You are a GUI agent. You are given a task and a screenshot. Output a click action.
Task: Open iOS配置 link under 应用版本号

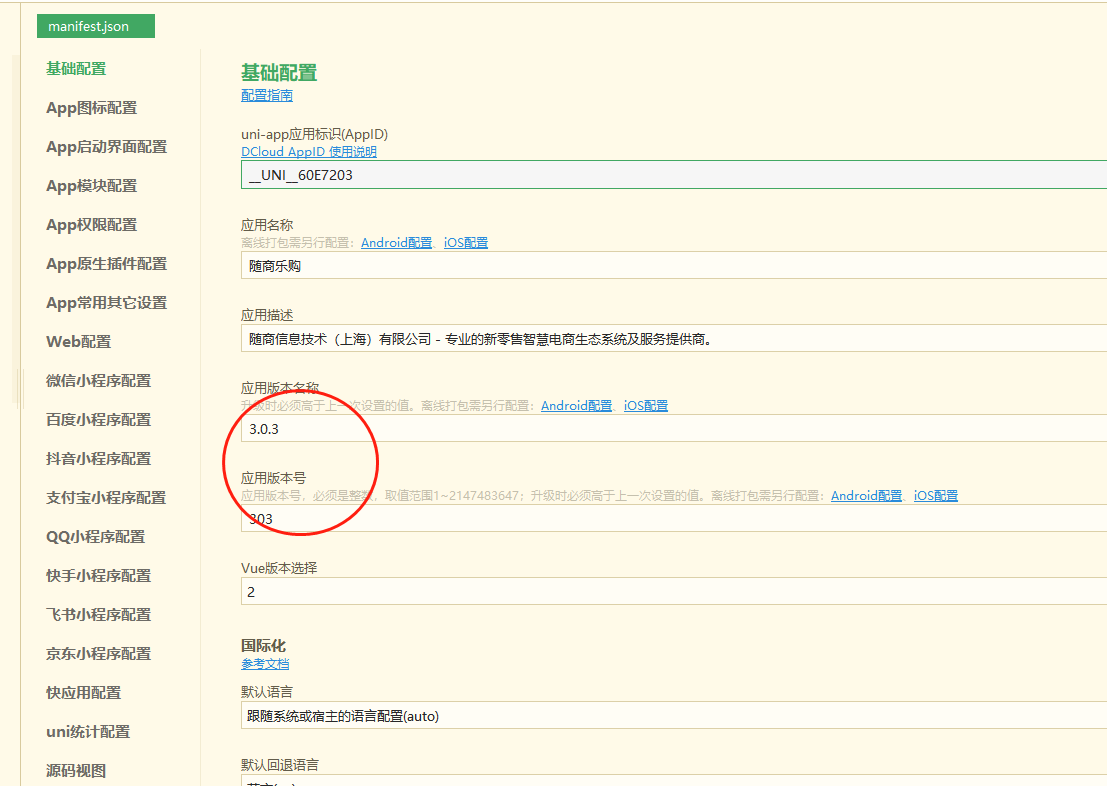936,496
